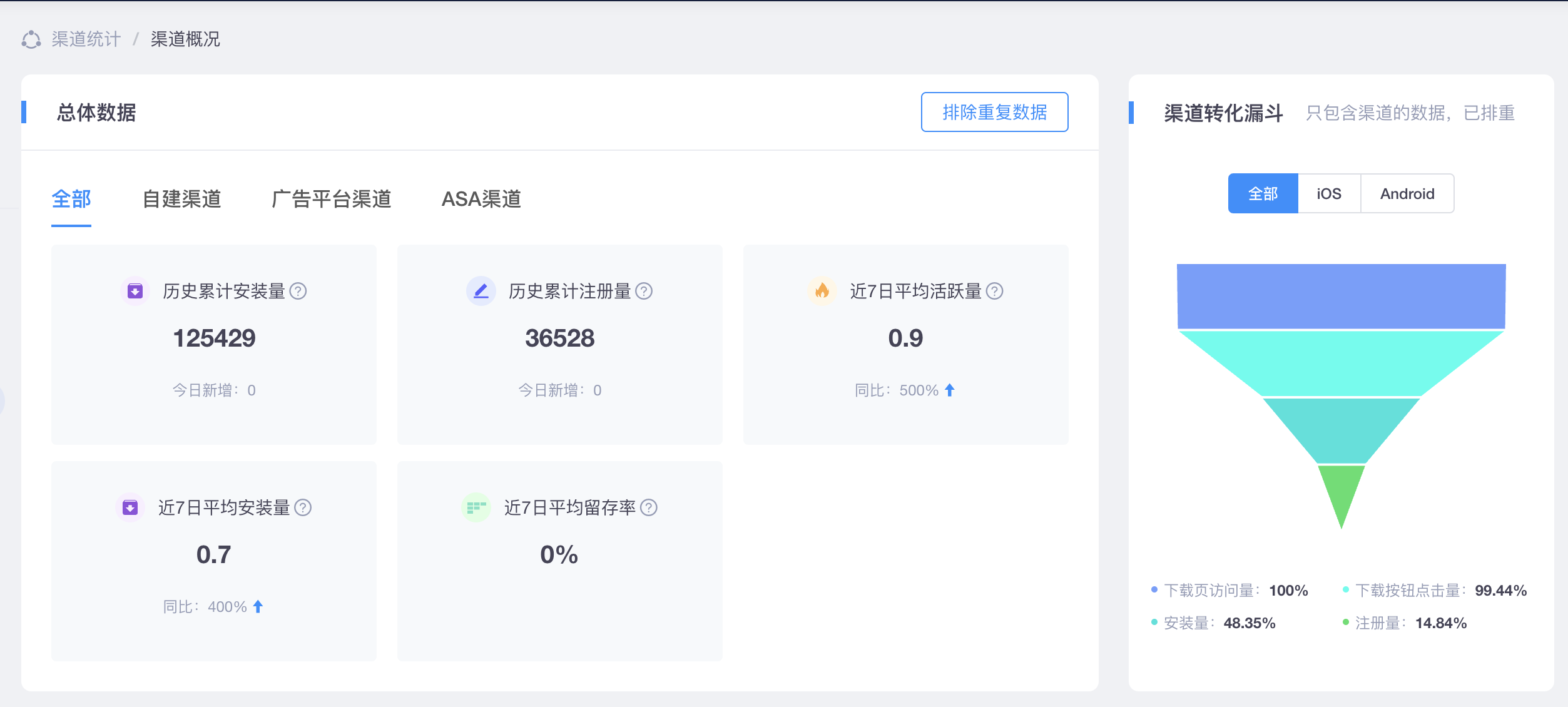
Task: Show help tooltip for 历史累计注册量
Action: (644, 291)
